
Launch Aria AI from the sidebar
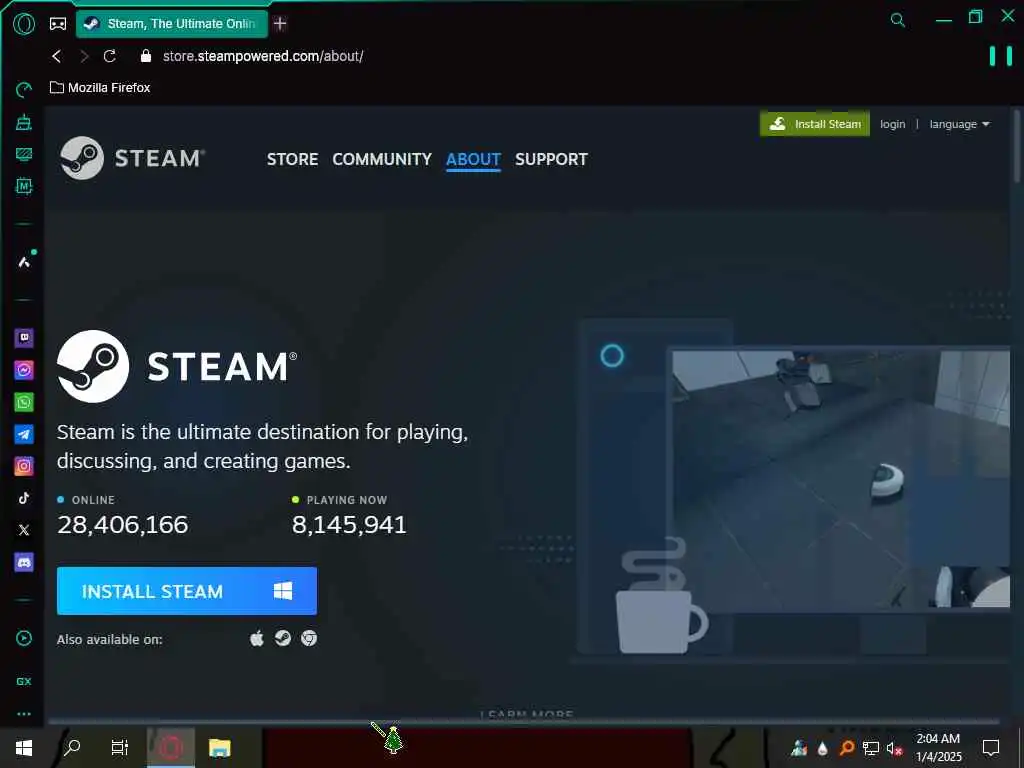coord(24,262)
